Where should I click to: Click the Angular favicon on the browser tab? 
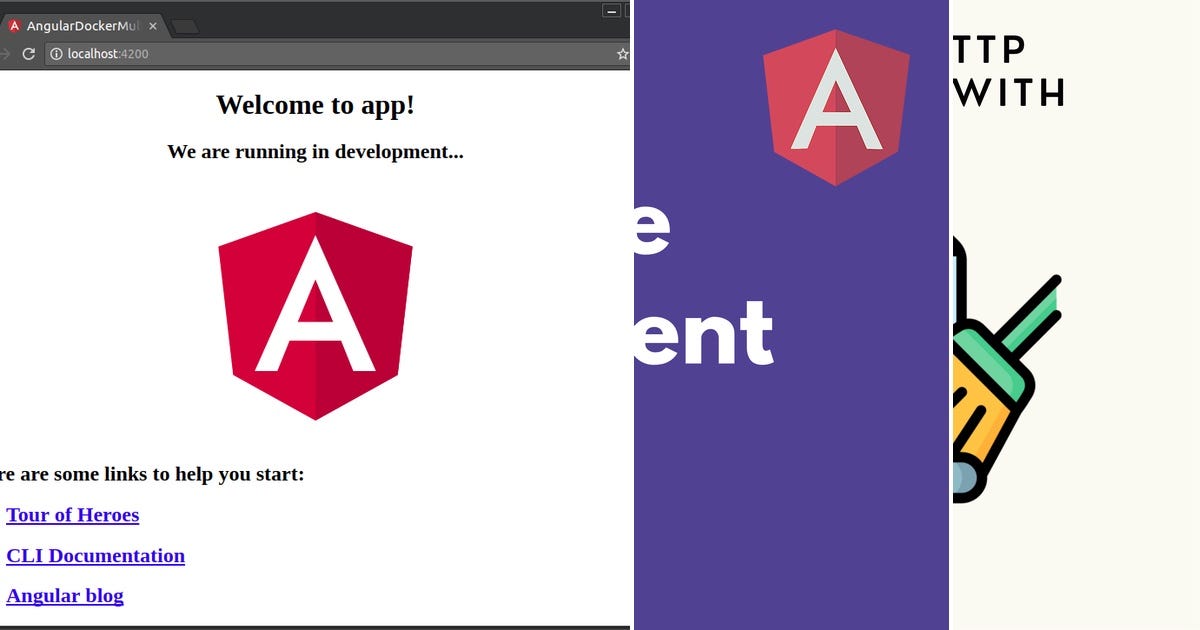click(14, 26)
